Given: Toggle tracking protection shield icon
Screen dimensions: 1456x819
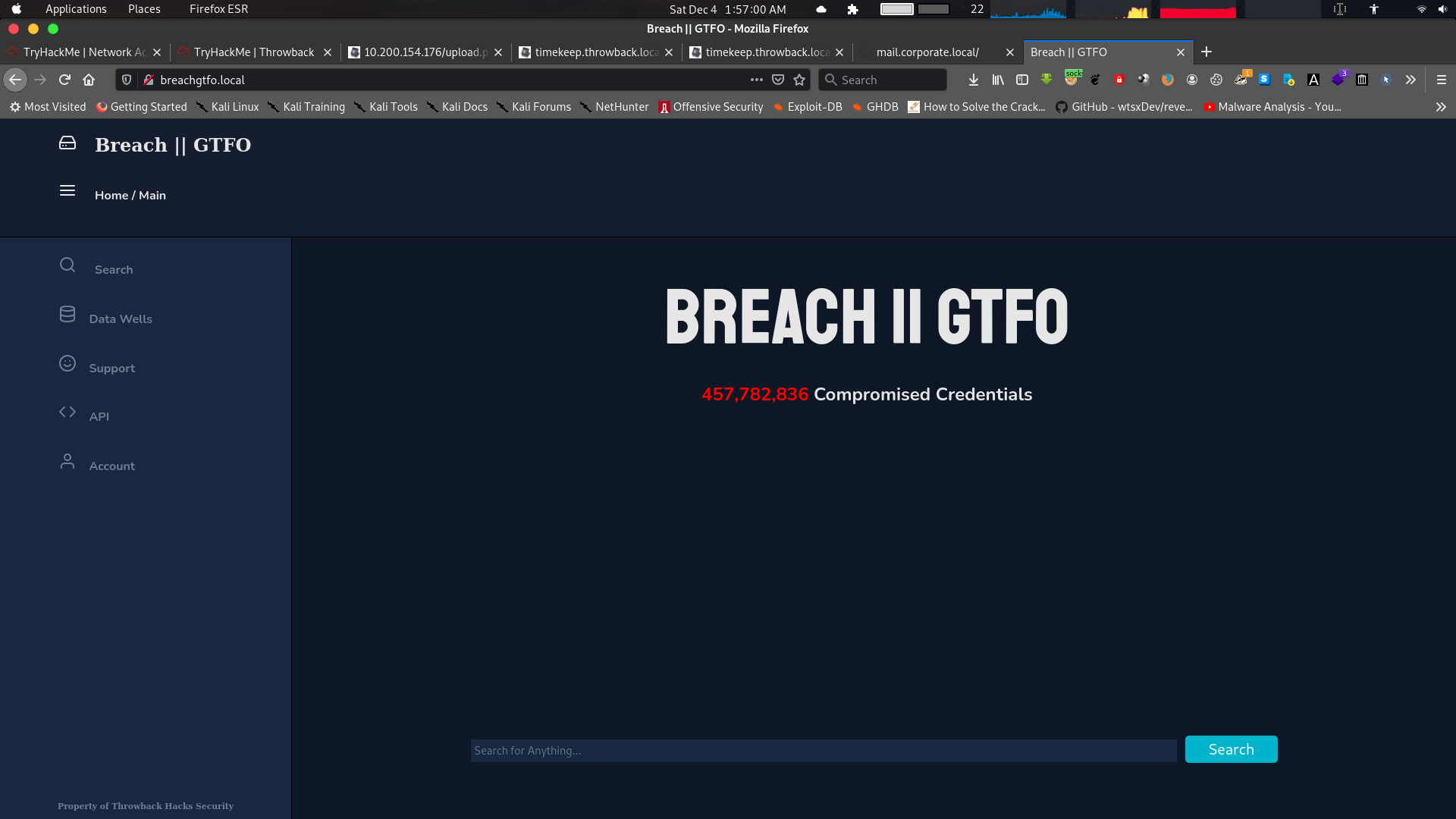Looking at the screenshot, I should pos(127,80).
